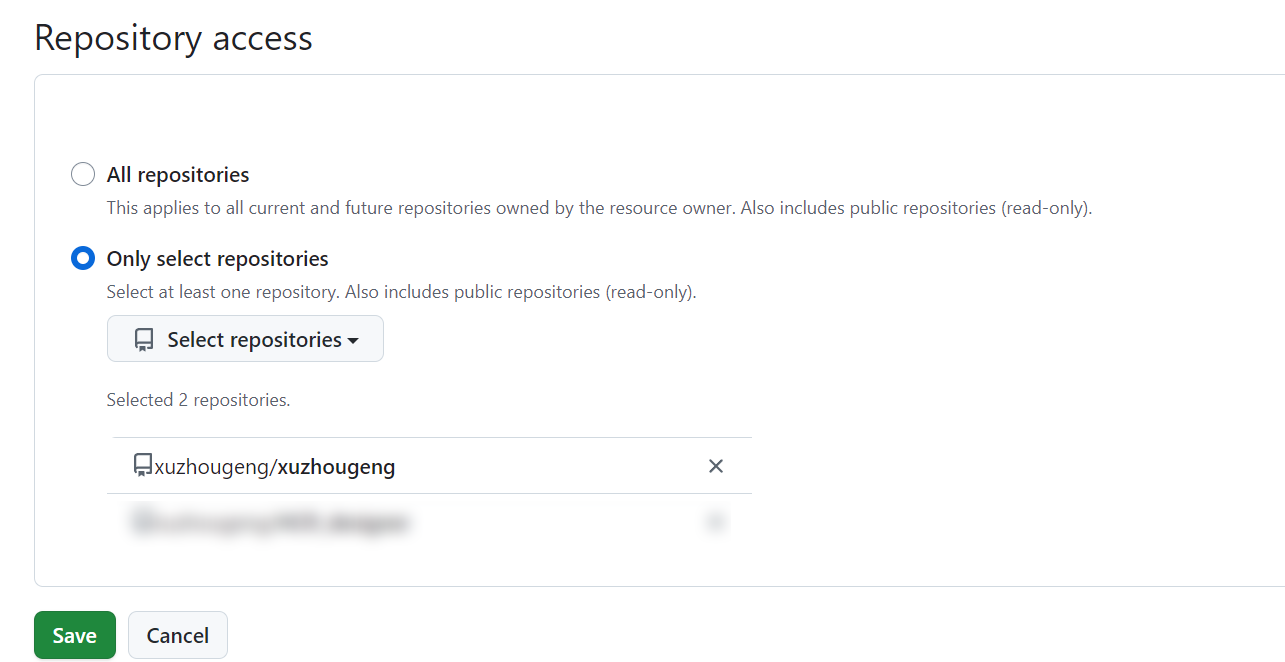Click the bold xuzhougeng repo name portion
1285x662 pixels.
tap(337, 467)
